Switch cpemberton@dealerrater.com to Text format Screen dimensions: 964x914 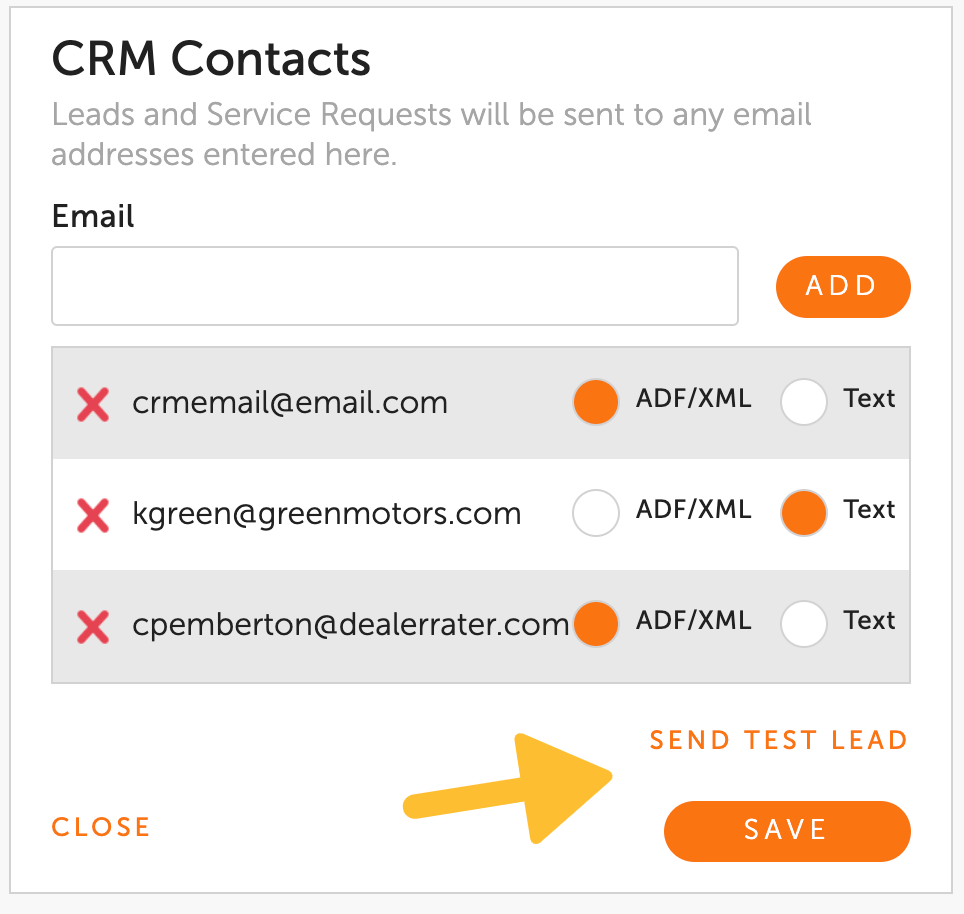point(803,624)
